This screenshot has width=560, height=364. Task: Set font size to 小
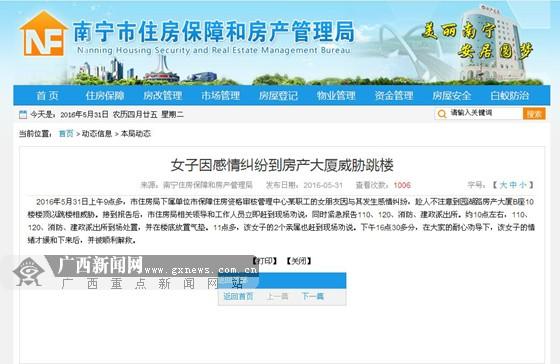pyautogui.click(x=522, y=185)
